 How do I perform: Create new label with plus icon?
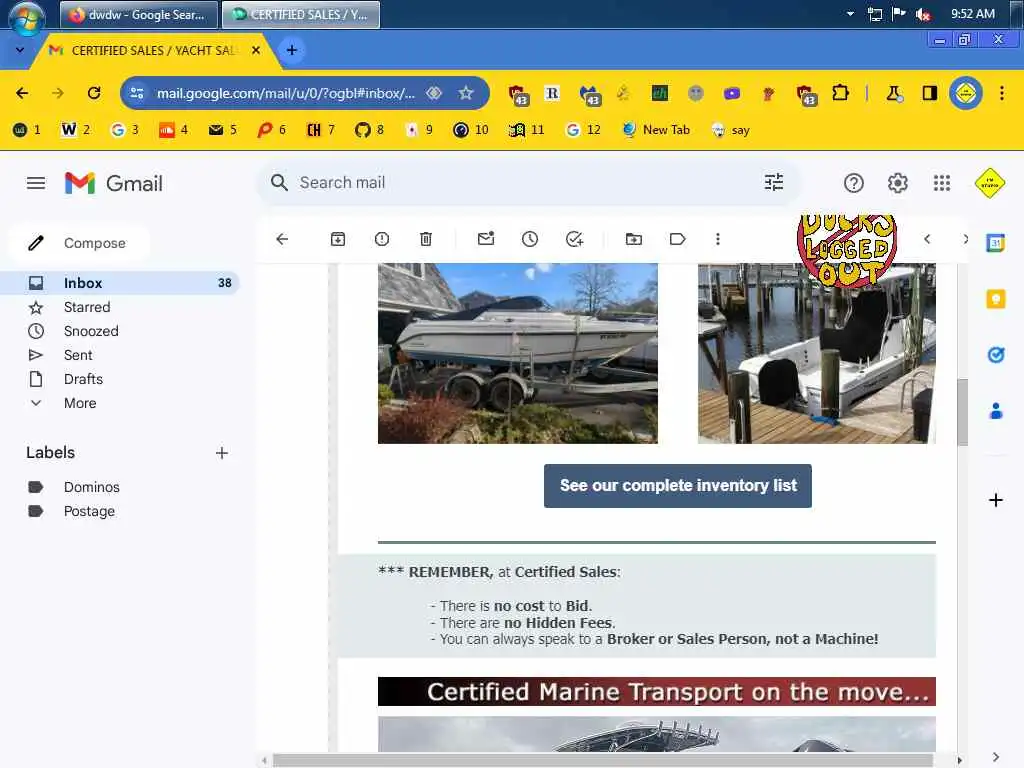pyautogui.click(x=222, y=453)
